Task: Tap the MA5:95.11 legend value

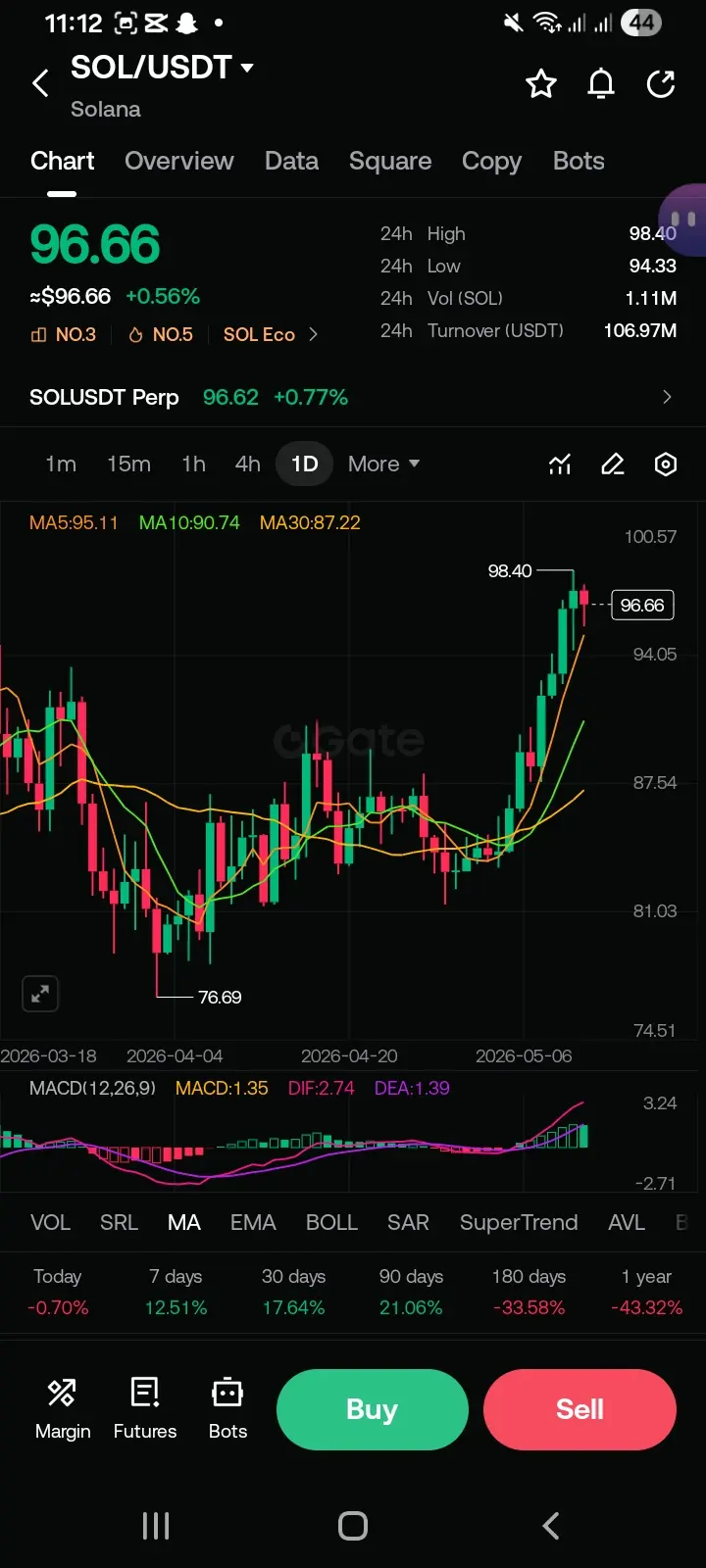Action: coord(74,522)
